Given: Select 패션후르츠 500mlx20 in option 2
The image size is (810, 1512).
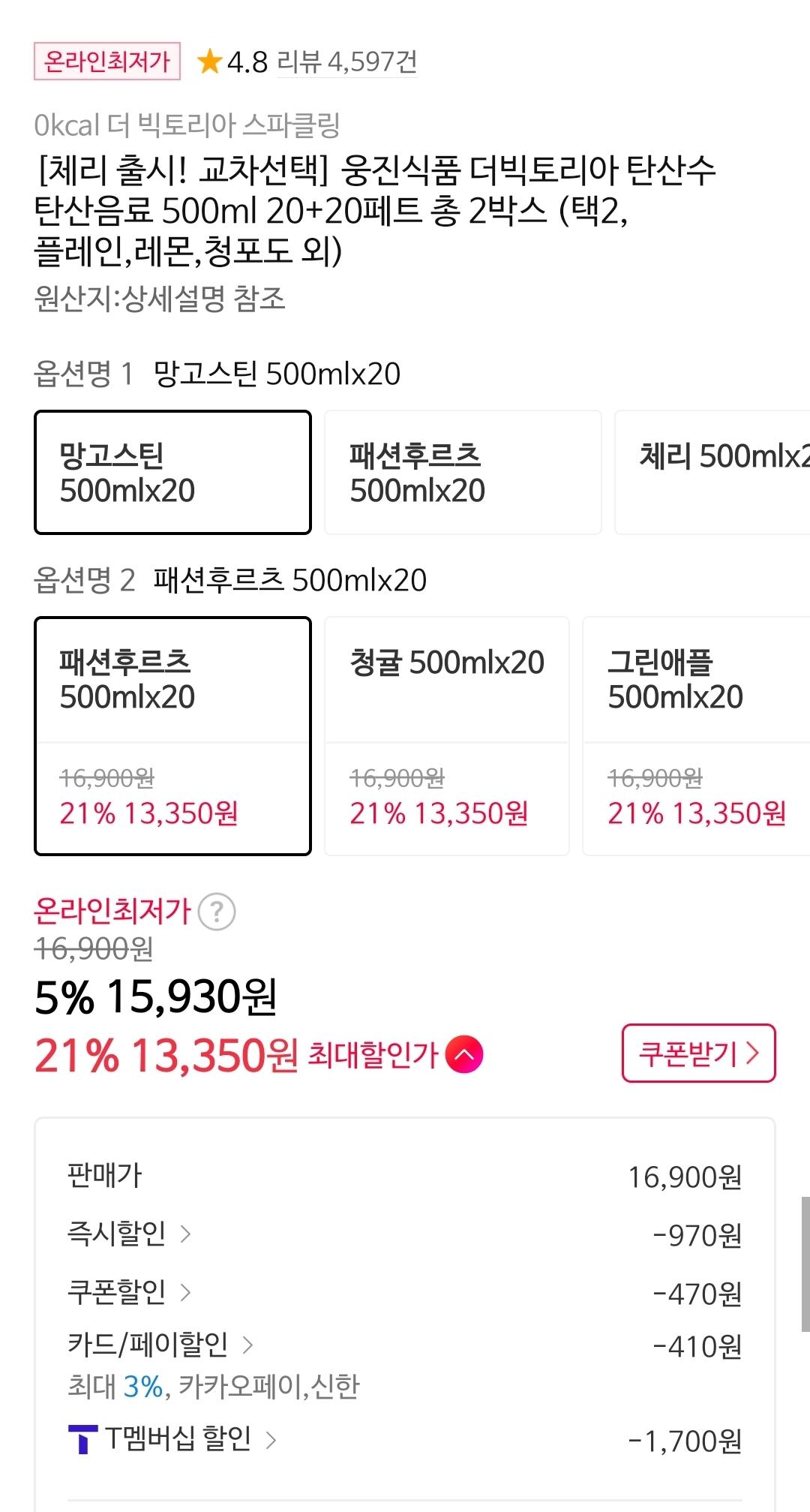Looking at the screenshot, I should (x=172, y=735).
